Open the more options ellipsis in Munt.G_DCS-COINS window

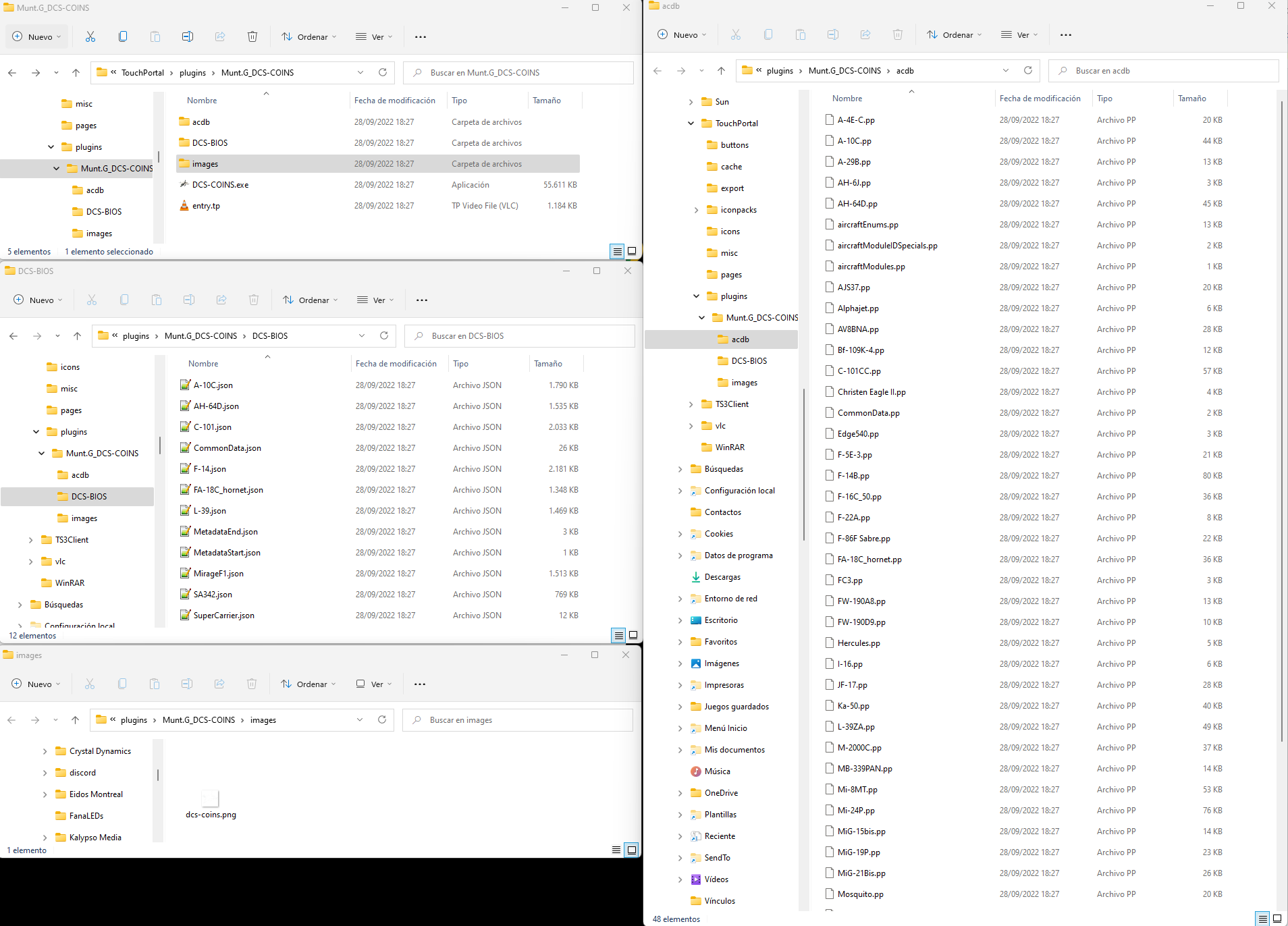[x=421, y=37]
